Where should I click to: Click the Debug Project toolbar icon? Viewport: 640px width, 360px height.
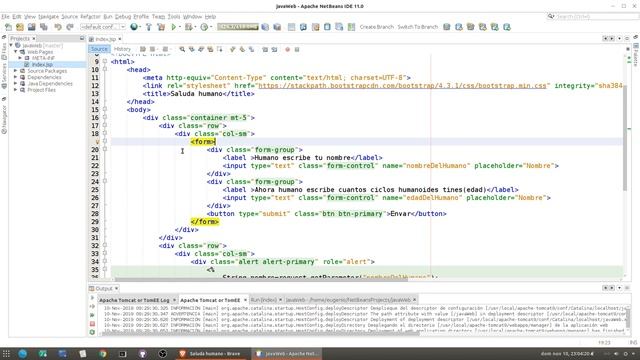(188, 27)
